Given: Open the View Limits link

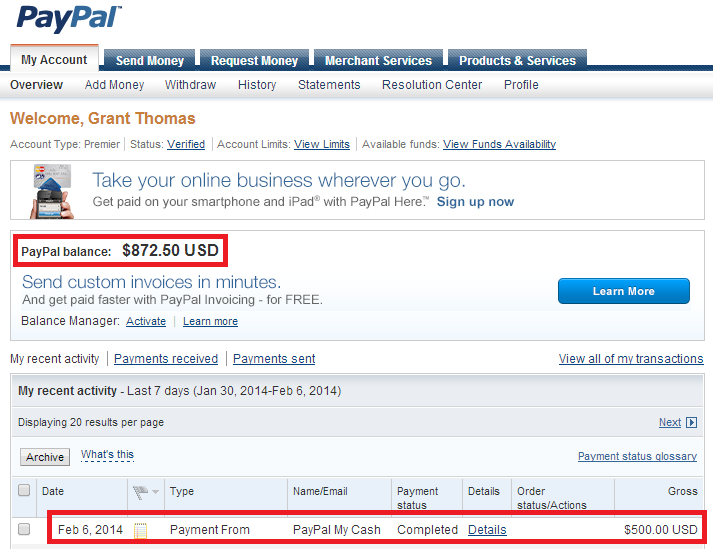Looking at the screenshot, I should [322, 144].
